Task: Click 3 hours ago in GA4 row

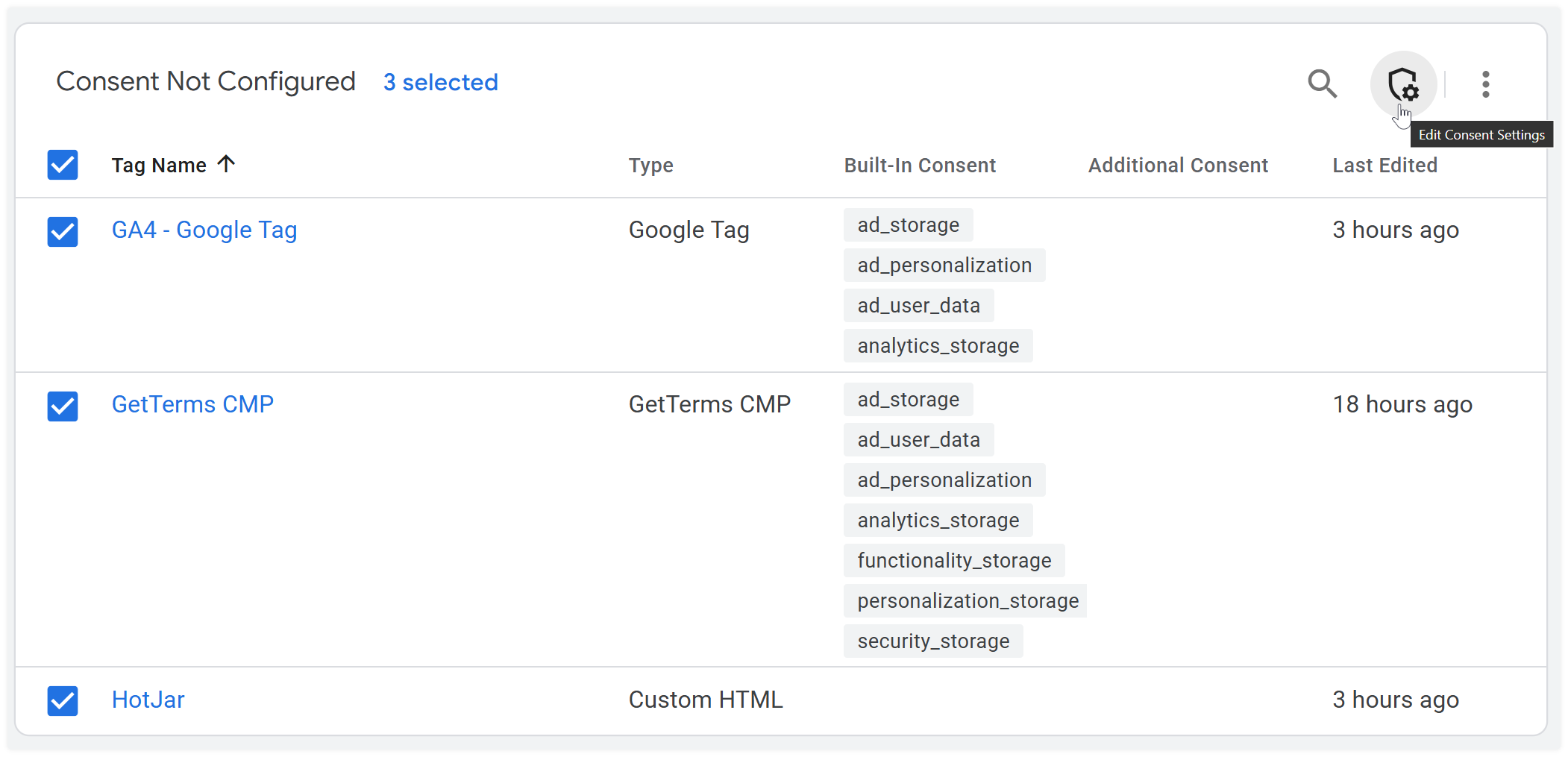Action: (1396, 230)
